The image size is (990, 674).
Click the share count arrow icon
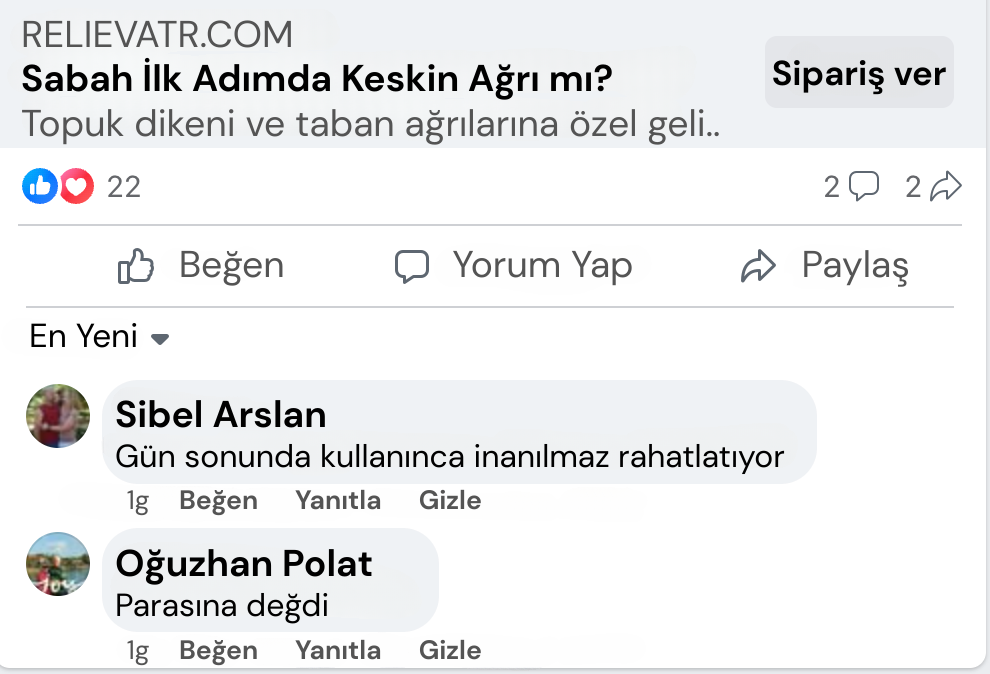[x=946, y=186]
